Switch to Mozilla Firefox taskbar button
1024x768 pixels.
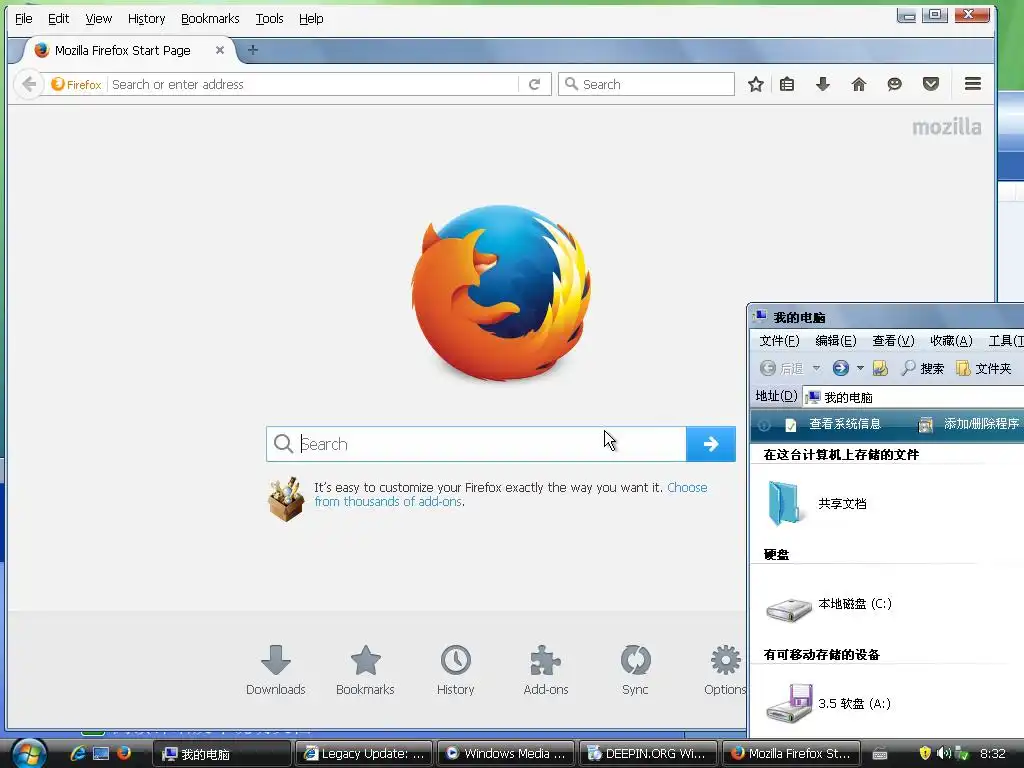[x=790, y=754]
